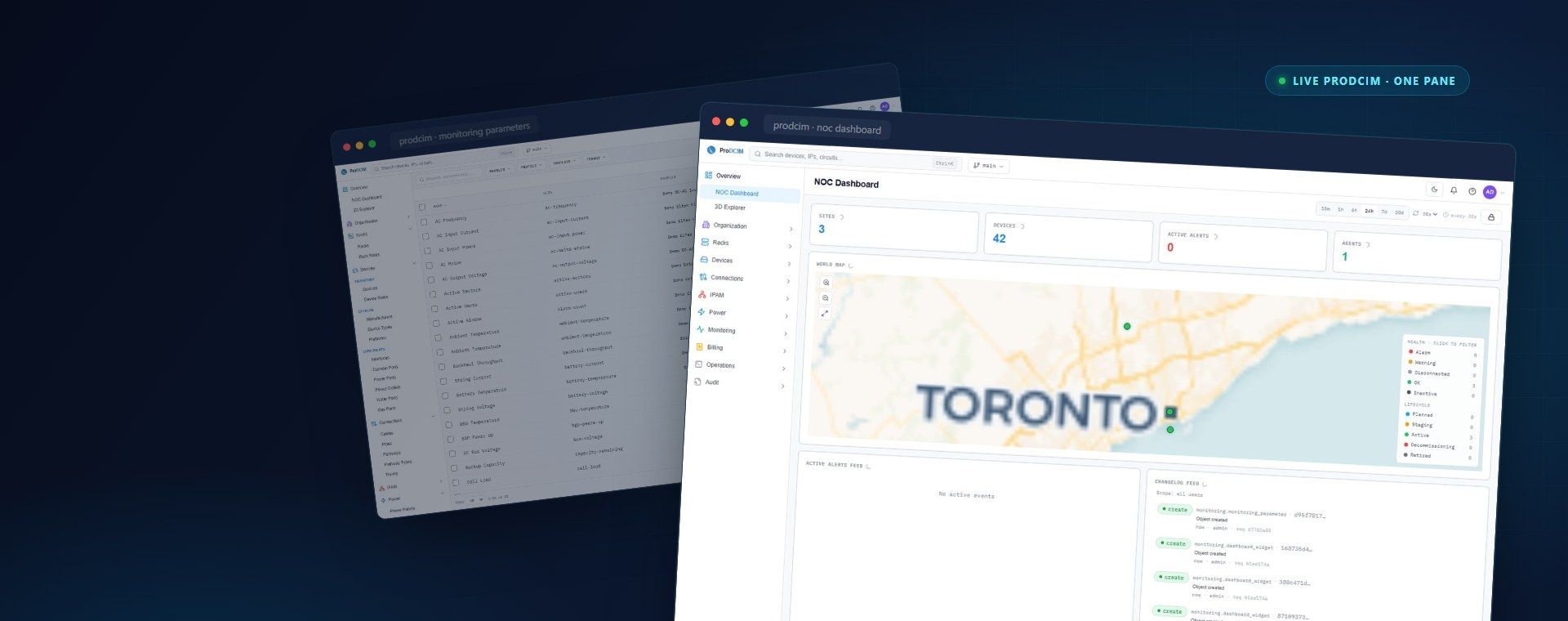Expand Connections chevron in NOC dashboard sidebar
Viewport: 1568px width, 621px height.
788,281
